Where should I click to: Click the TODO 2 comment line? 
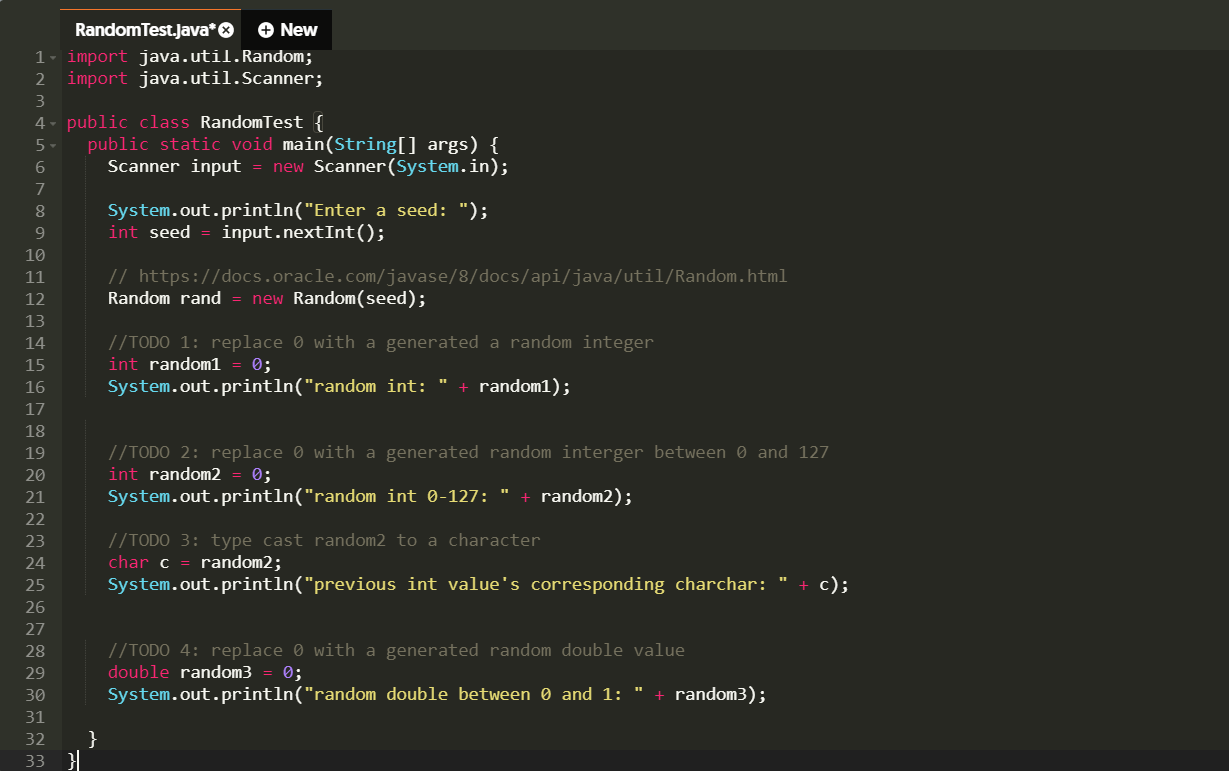point(468,453)
